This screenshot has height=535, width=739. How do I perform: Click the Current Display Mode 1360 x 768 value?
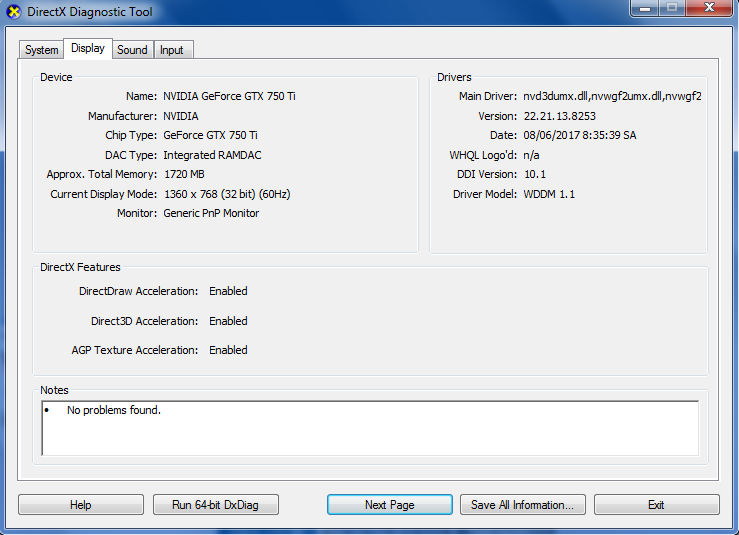(227, 194)
